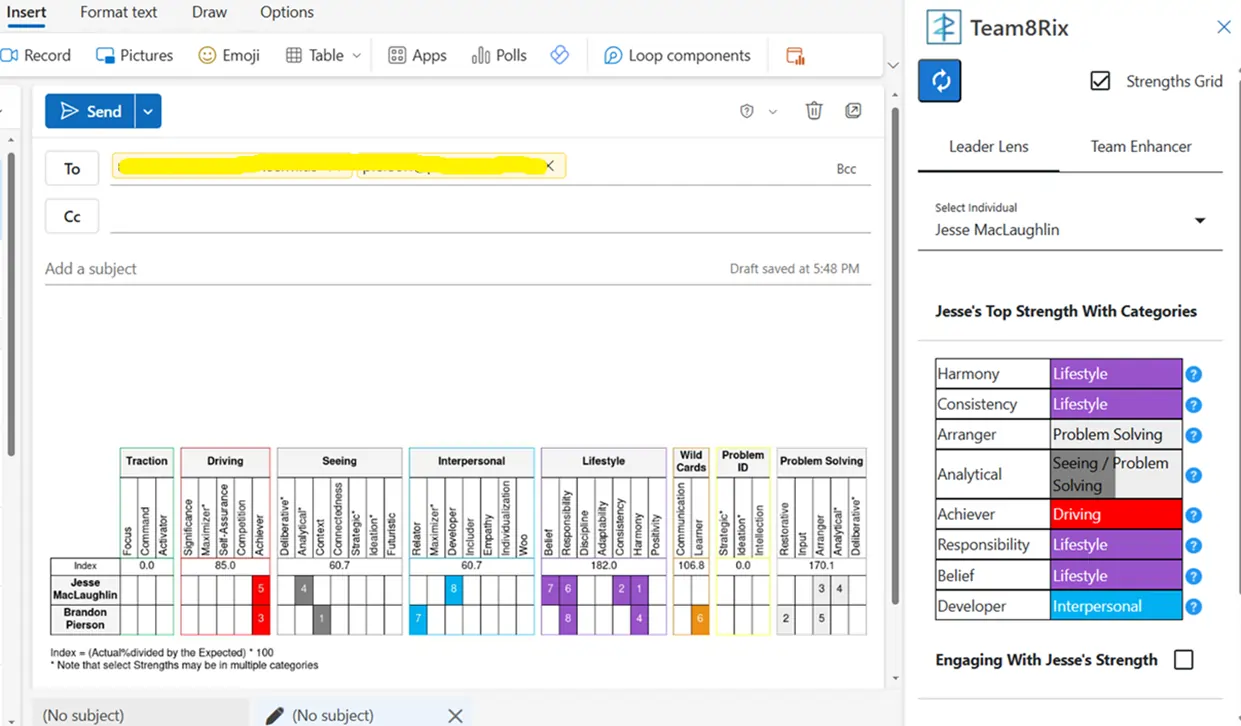Pop out the message into a new window
The image size is (1241, 726).
(x=853, y=111)
